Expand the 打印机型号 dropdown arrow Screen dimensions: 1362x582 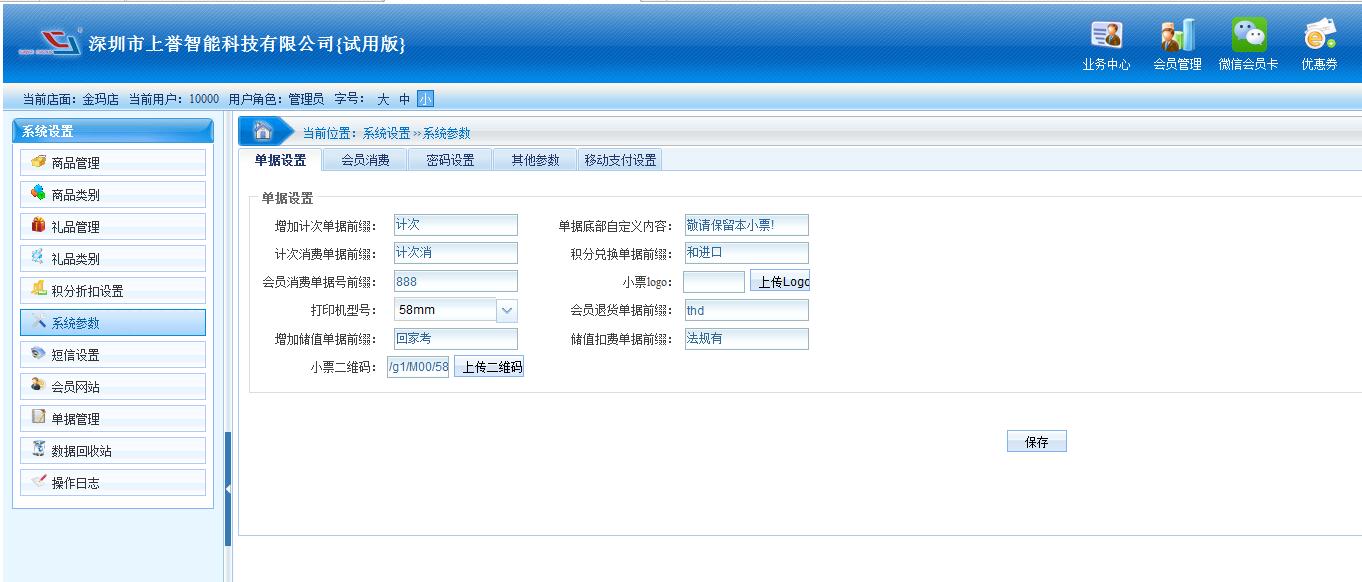click(x=507, y=310)
